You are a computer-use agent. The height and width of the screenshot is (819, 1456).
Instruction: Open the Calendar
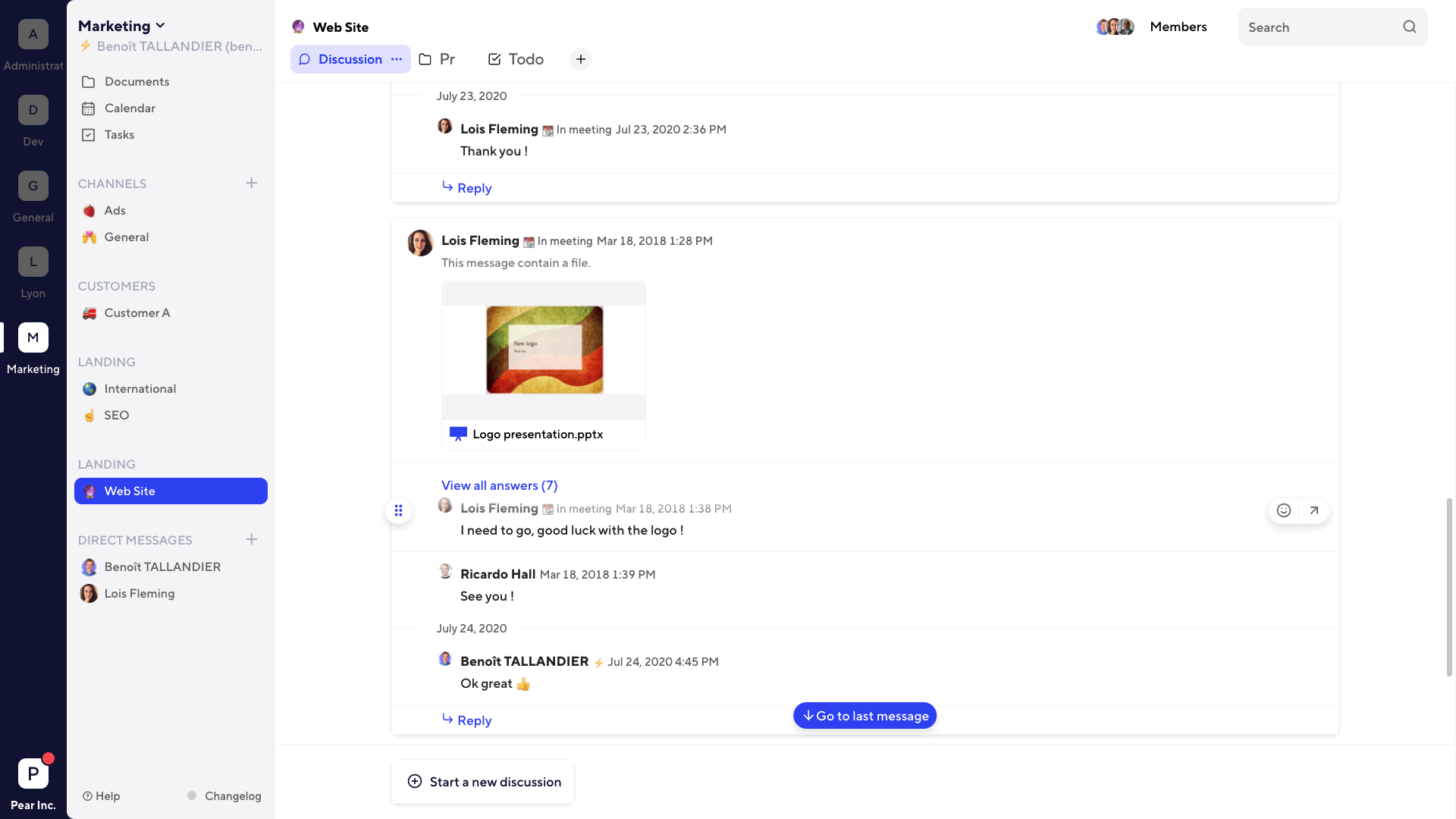(129, 108)
